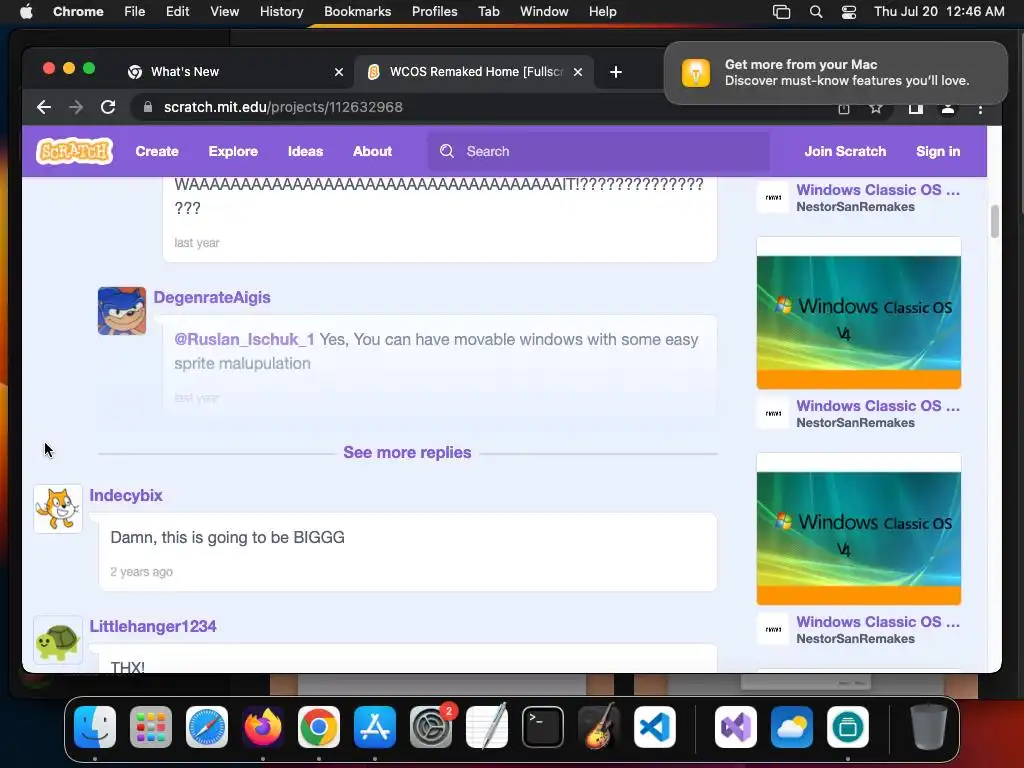The image size is (1024, 768).
Task: Toggle the Chrome side panel icon
Action: pos(916,109)
